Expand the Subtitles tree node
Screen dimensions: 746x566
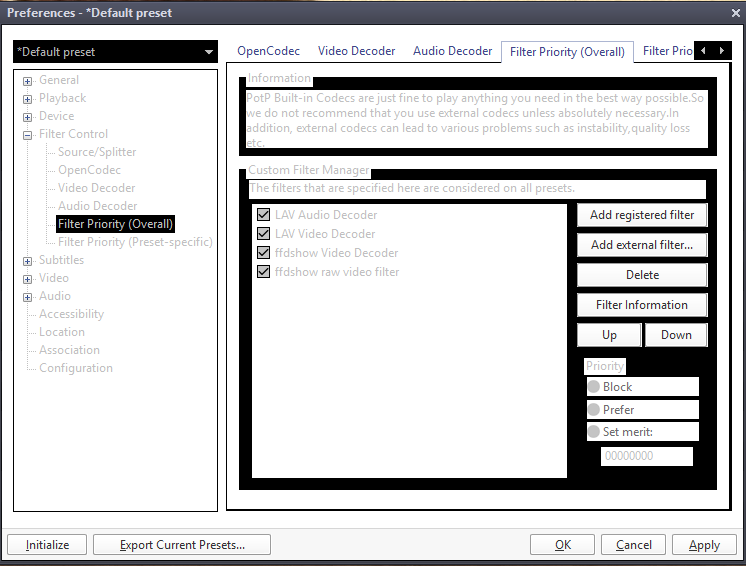[28, 261]
